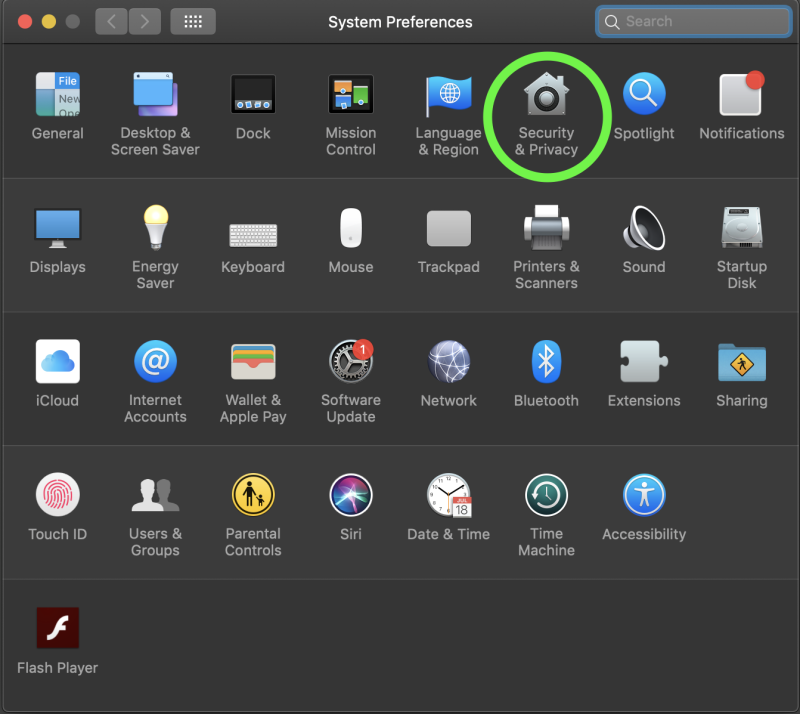Image resolution: width=800 pixels, height=714 pixels.
Task: Click inside the Search field
Action: pos(693,21)
